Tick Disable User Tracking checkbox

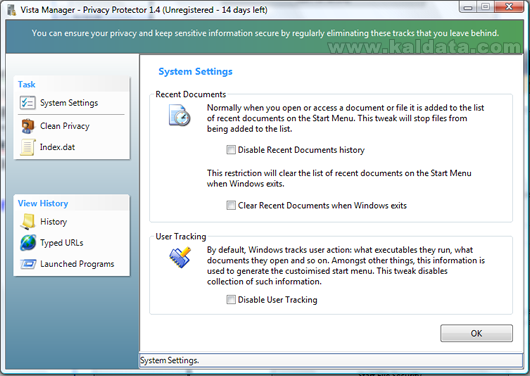231,300
